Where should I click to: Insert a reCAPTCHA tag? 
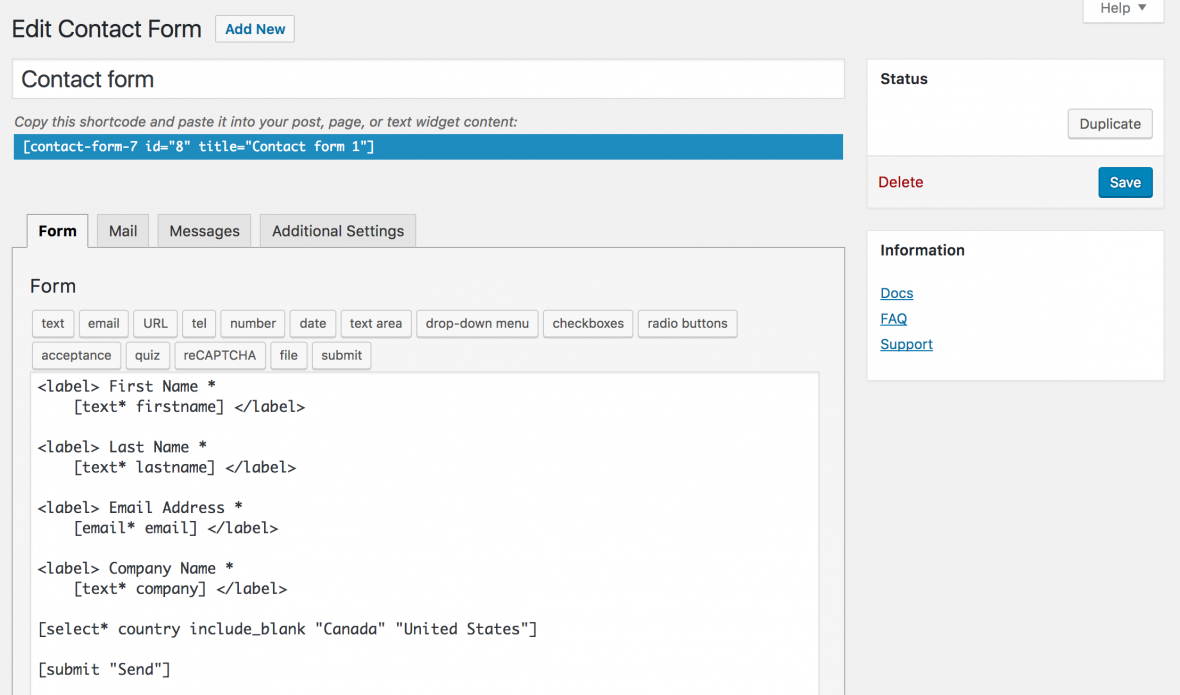point(220,355)
